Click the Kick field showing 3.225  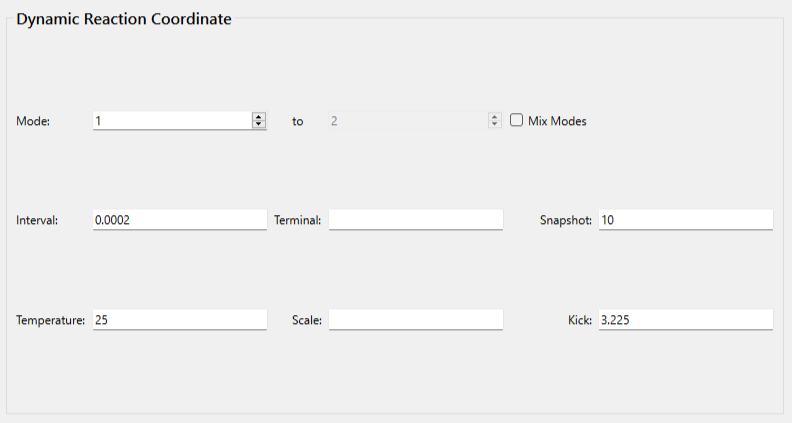click(x=685, y=320)
